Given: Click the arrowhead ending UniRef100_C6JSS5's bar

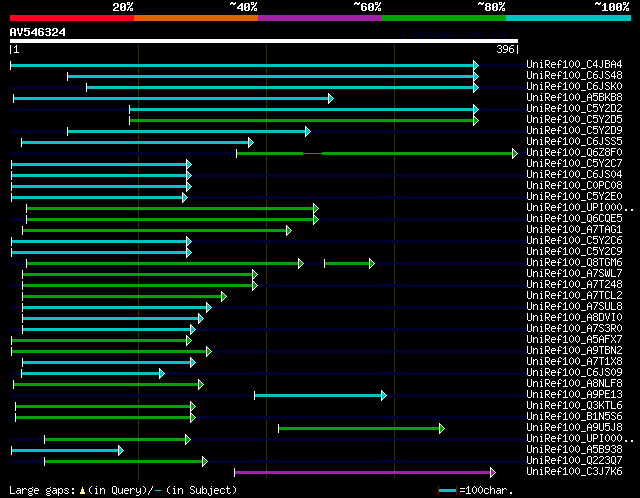Looking at the screenshot, I should tap(251, 142).
